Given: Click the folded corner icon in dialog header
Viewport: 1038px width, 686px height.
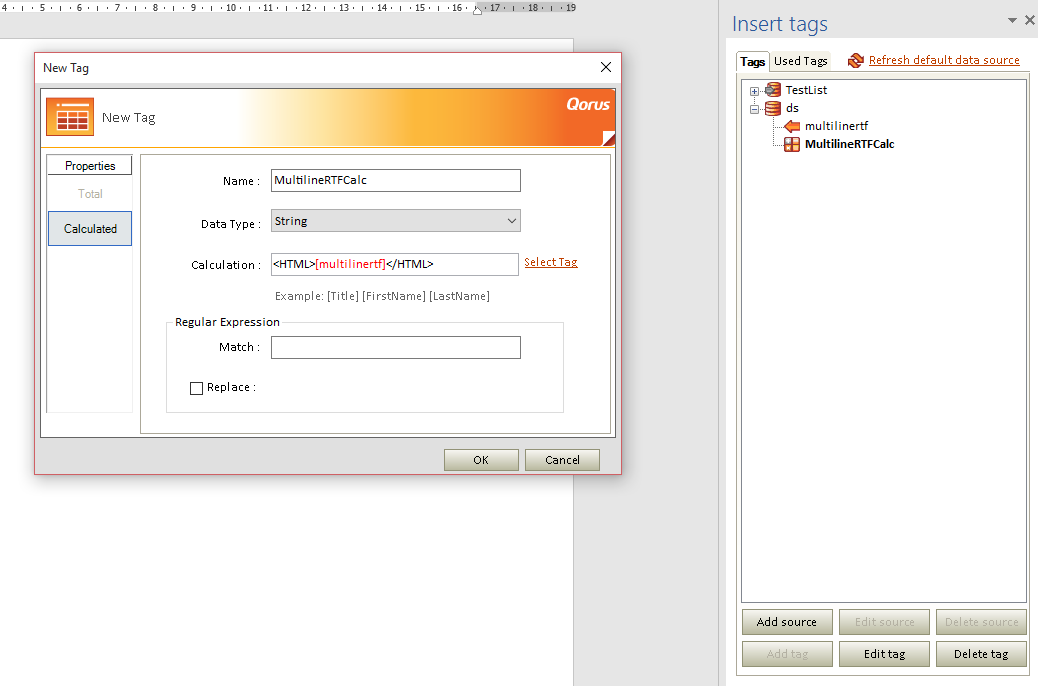Looking at the screenshot, I should pyautogui.click(x=608, y=138).
